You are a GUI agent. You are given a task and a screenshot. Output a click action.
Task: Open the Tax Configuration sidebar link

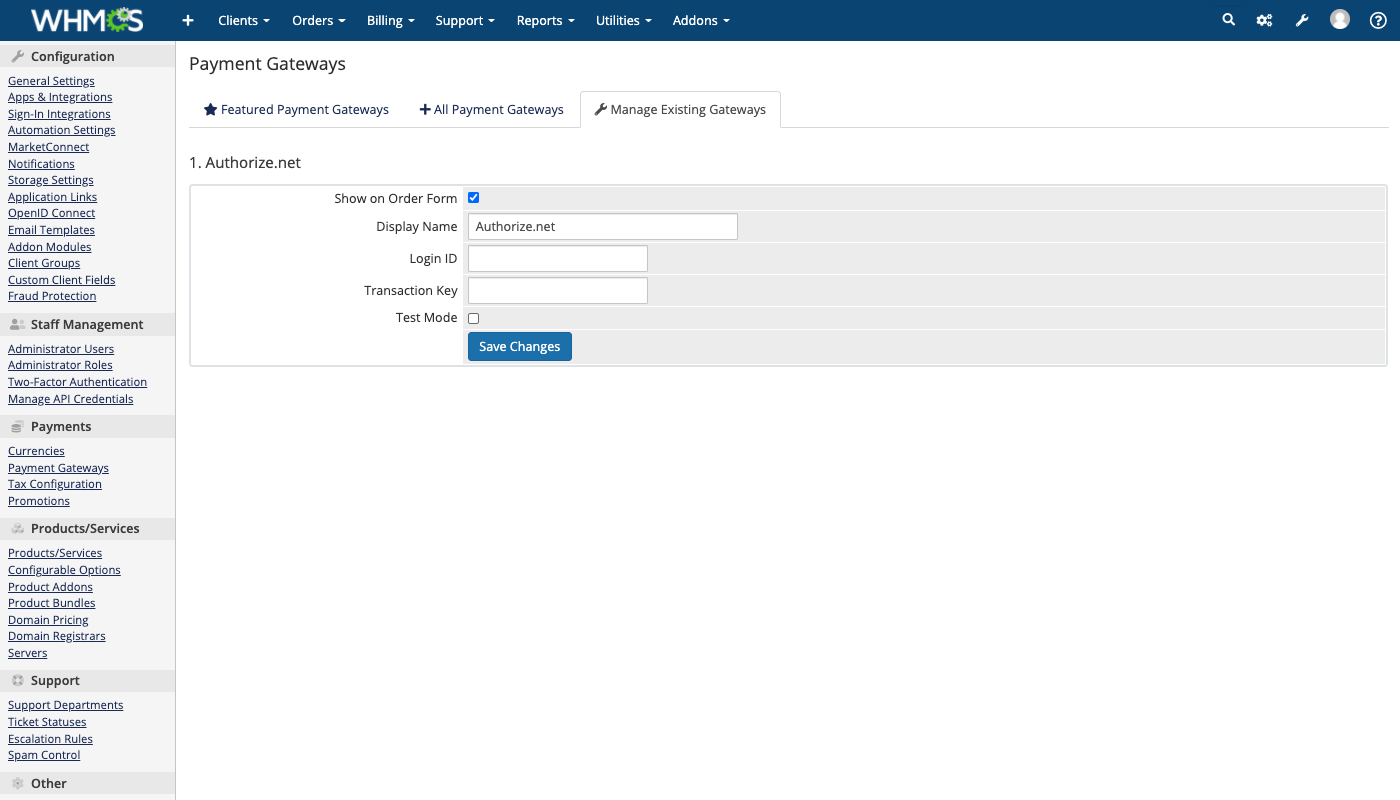(55, 484)
